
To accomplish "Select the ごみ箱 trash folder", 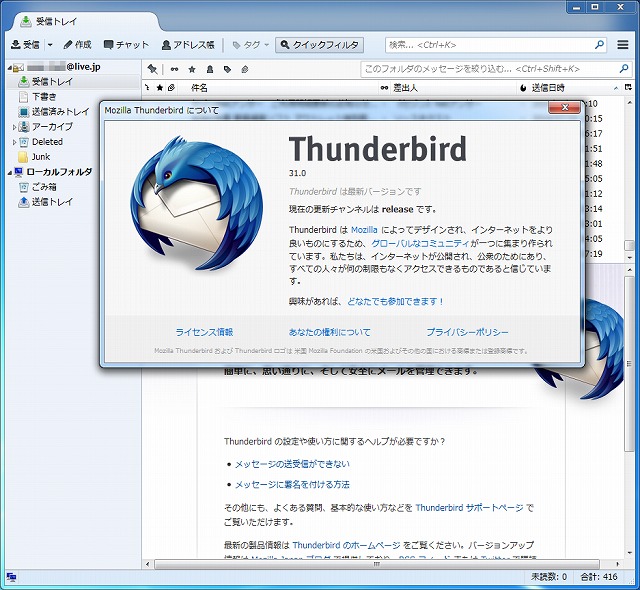I will 38,187.
